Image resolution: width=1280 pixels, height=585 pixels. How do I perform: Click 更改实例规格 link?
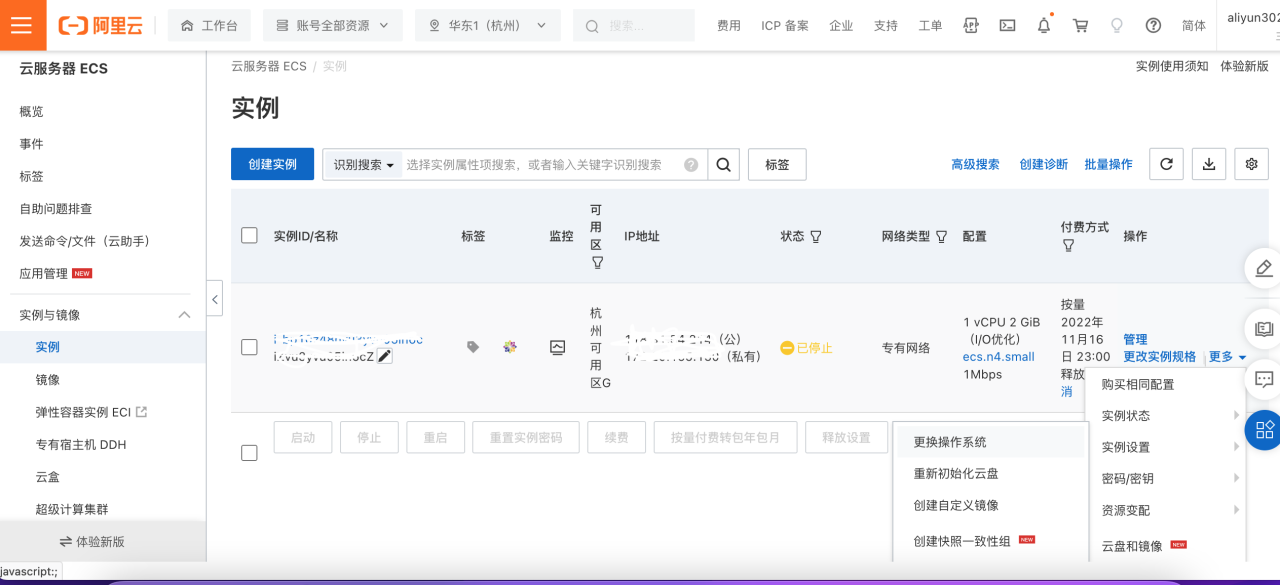pyautogui.click(x=1160, y=356)
